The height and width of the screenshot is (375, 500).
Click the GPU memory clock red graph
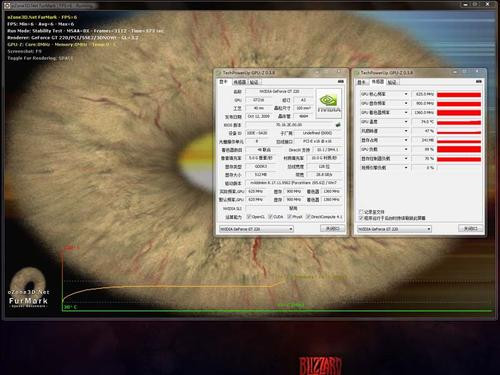click(x=459, y=104)
